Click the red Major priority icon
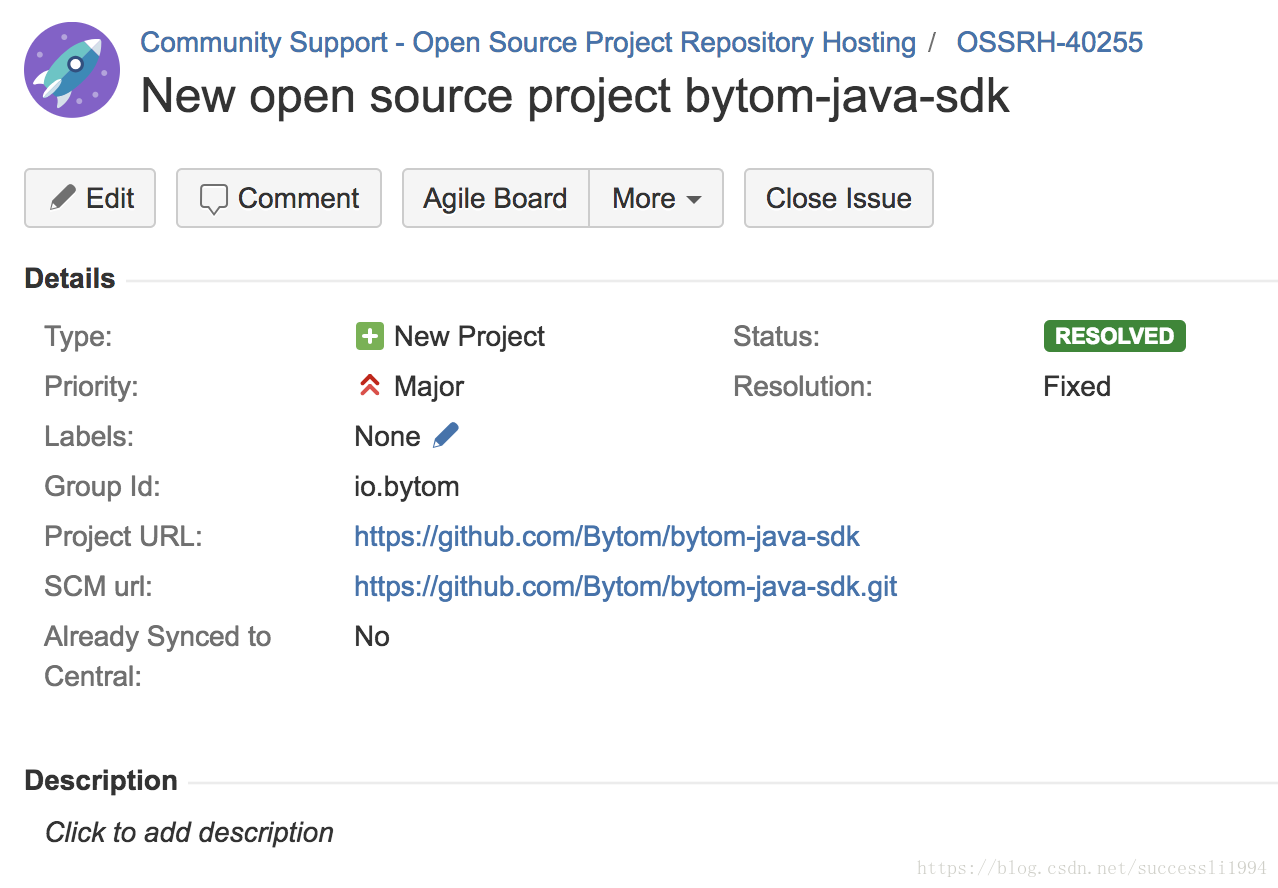Image resolution: width=1278 pixels, height=888 pixels. (369, 386)
